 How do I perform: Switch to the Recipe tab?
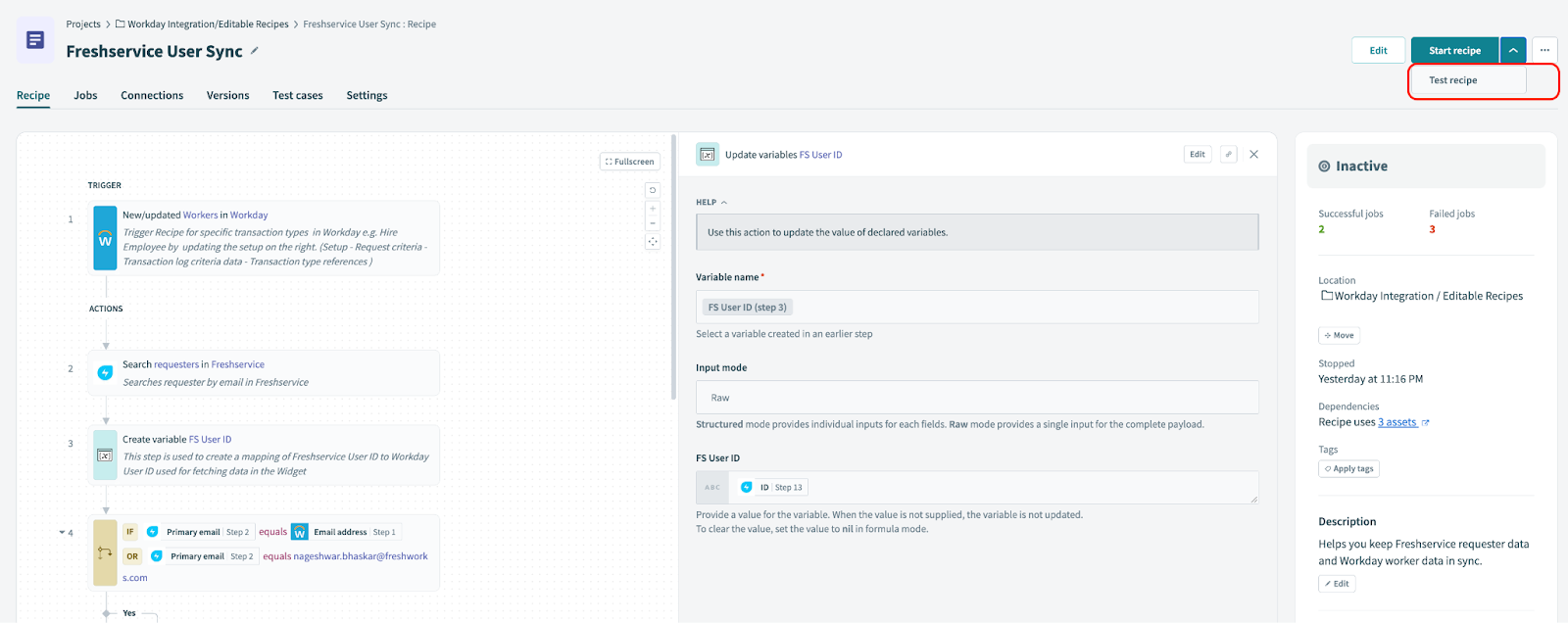point(33,95)
